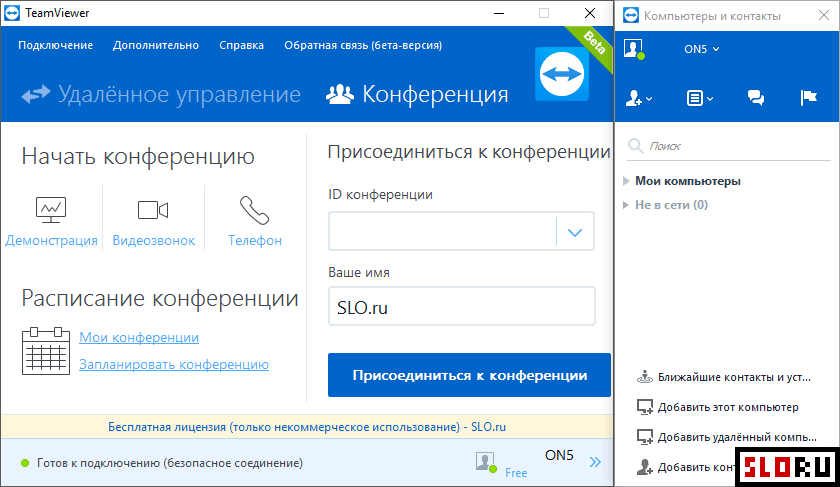Click the add contact person icon at bottom
Viewport: 840px width, 487px height.
(644, 467)
